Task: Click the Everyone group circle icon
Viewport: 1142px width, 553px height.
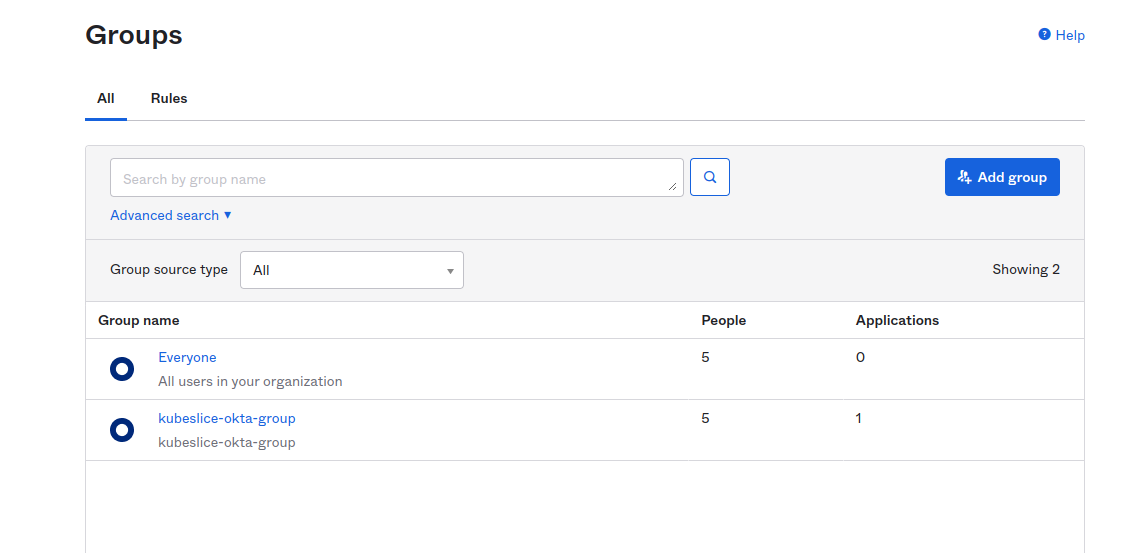Action: (x=122, y=369)
